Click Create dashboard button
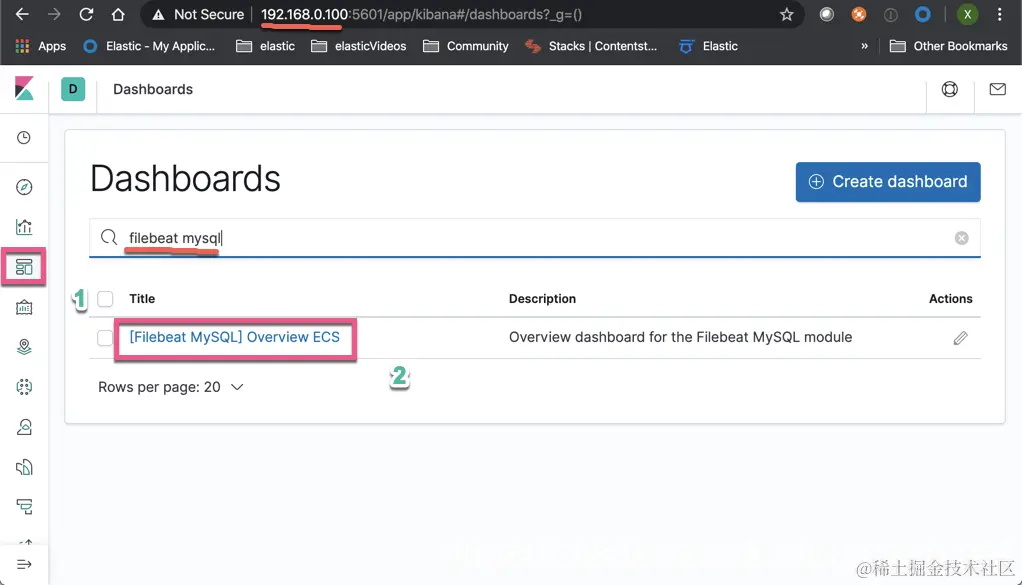 coord(888,182)
